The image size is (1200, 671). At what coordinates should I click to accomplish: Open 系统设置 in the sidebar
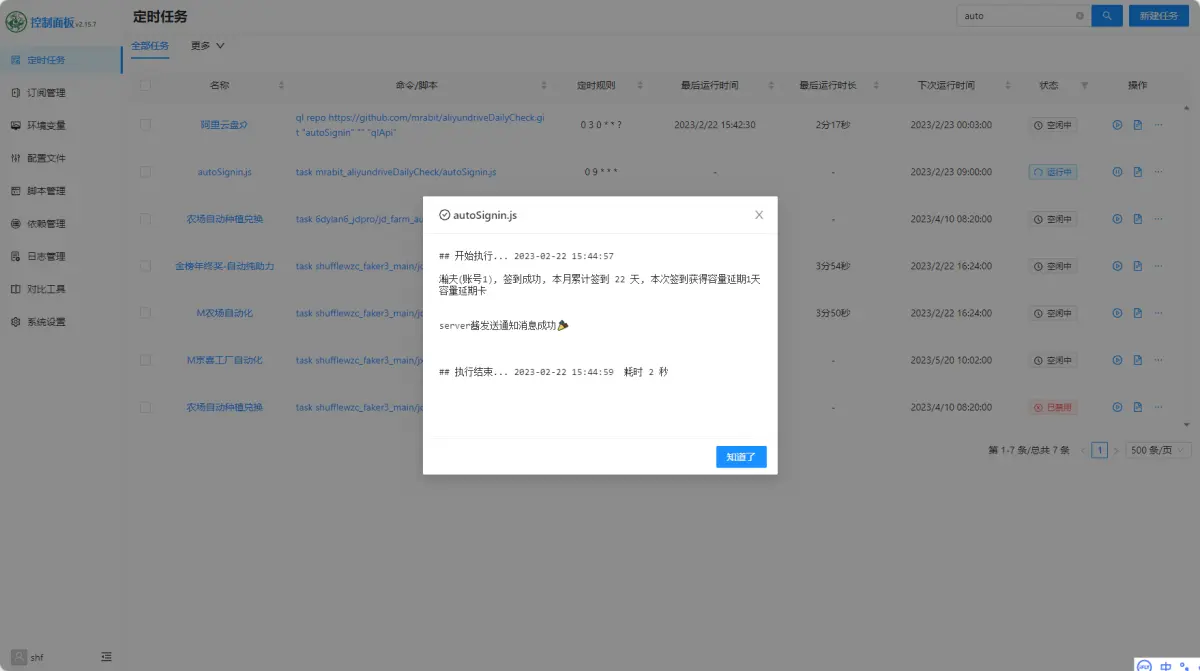click(x=60, y=322)
